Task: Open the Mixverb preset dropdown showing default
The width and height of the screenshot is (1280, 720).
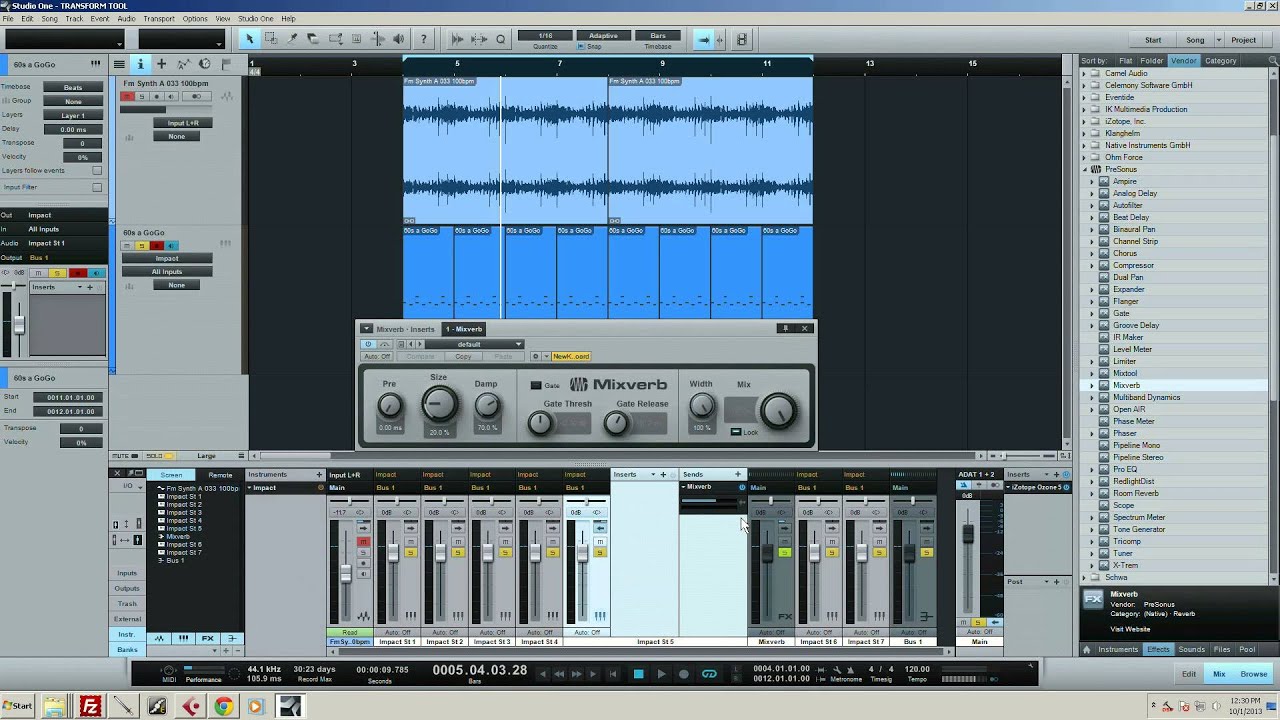Action: pyautogui.click(x=473, y=344)
